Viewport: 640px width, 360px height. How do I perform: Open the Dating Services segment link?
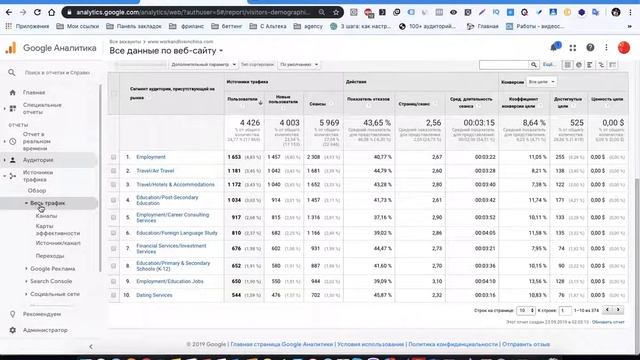point(154,295)
